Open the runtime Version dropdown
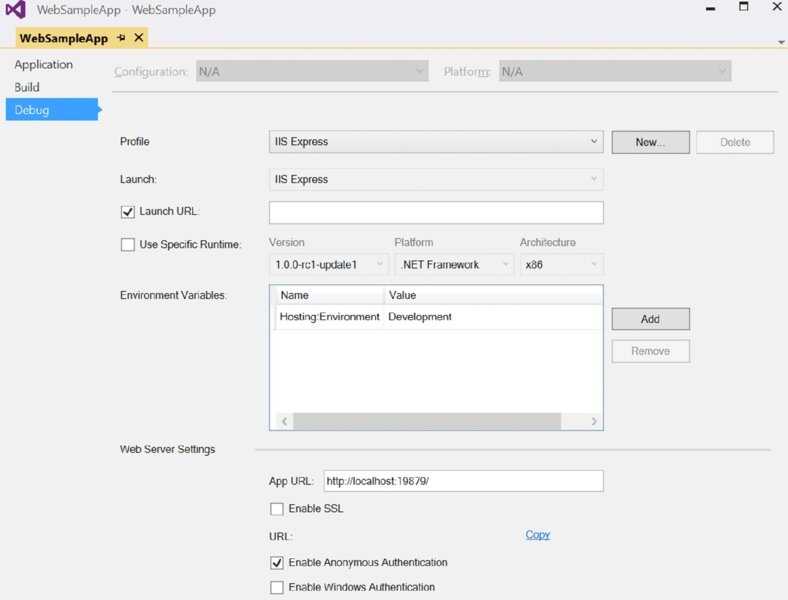 [329, 264]
